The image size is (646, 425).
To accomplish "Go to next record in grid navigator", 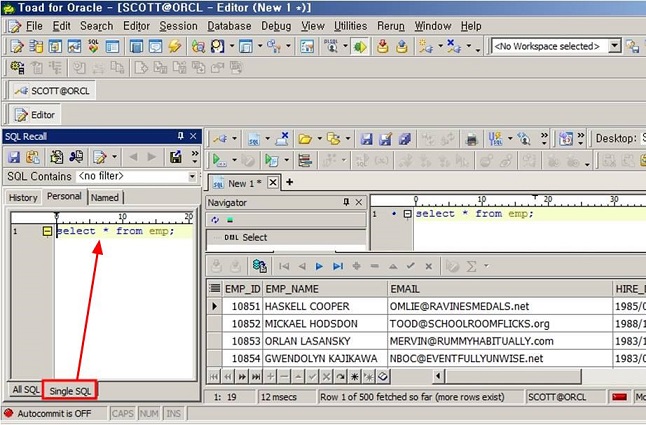I will pos(319,266).
